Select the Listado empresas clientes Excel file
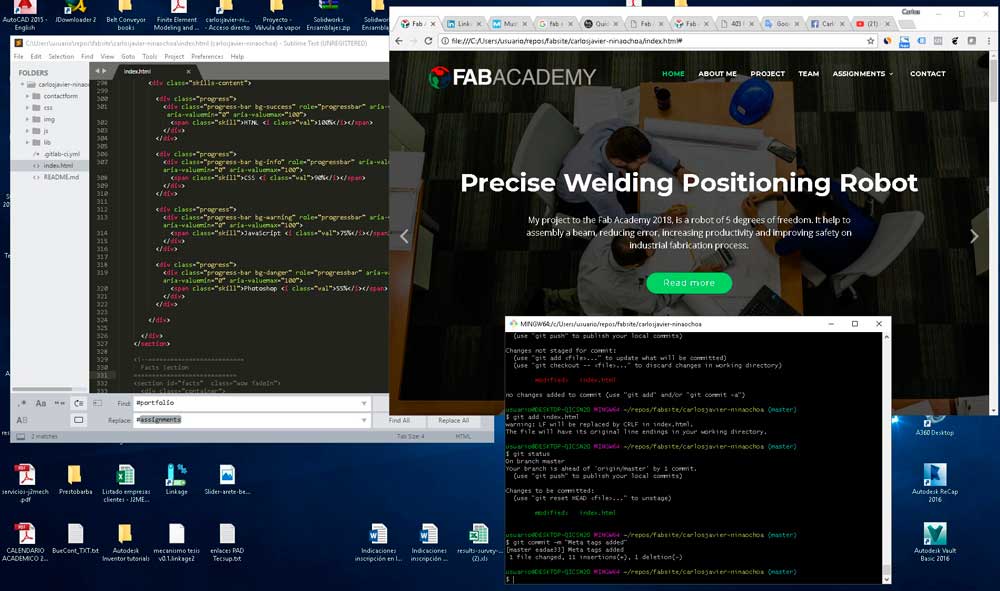This screenshot has height=591, width=1000. pos(126,483)
